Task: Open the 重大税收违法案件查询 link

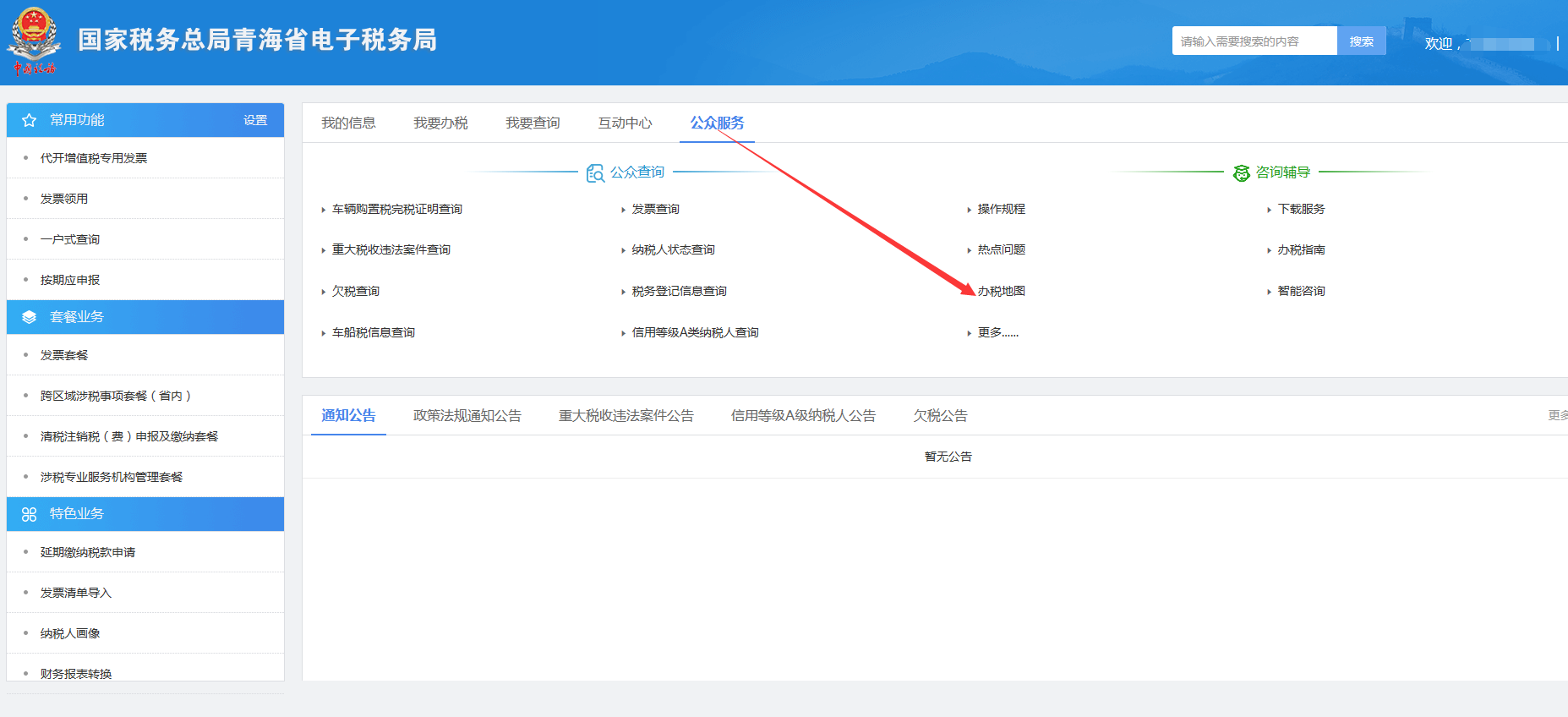Action: pyautogui.click(x=391, y=249)
